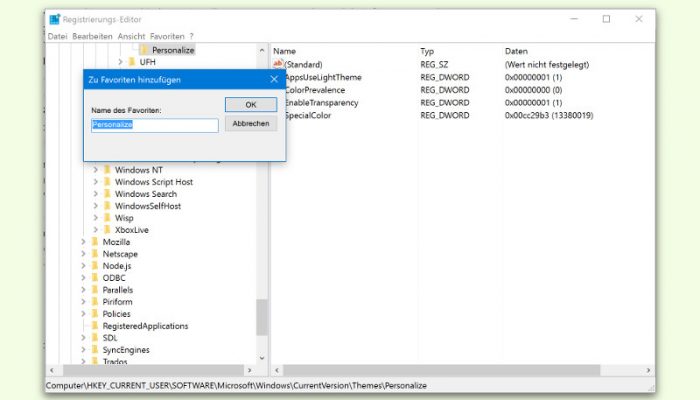Click the (Standard) string value icon
The height and width of the screenshot is (400, 700).
click(x=278, y=64)
